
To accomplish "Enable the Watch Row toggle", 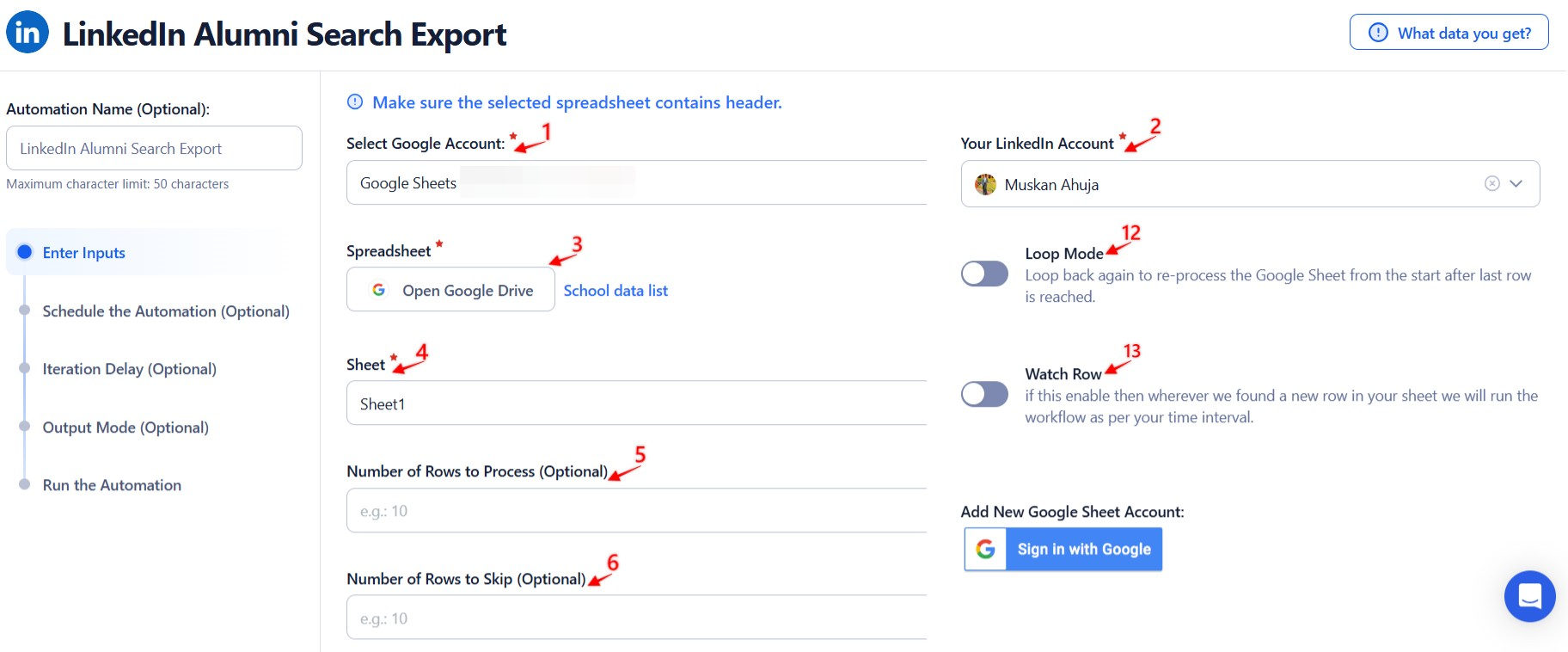I will 984,394.
